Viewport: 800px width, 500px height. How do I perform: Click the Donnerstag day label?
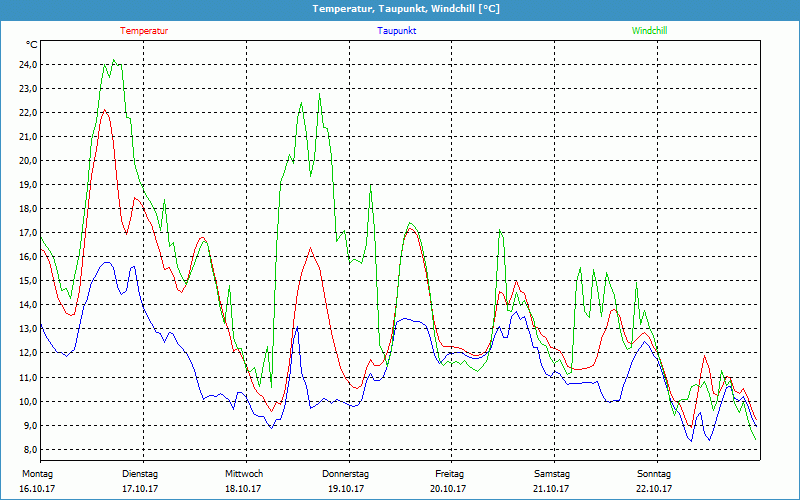(x=345, y=474)
